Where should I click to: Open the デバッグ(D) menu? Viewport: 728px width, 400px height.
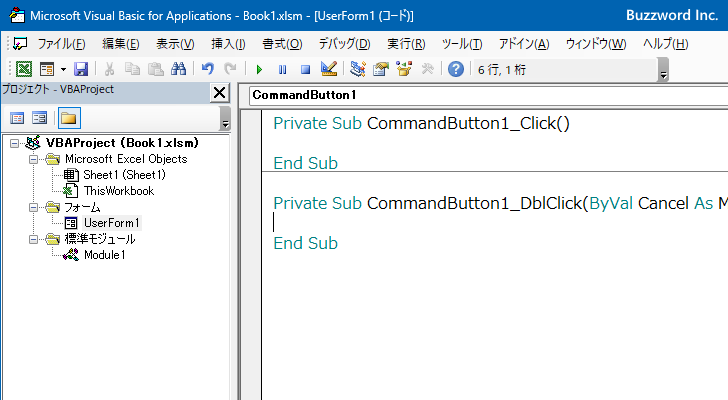[344, 44]
